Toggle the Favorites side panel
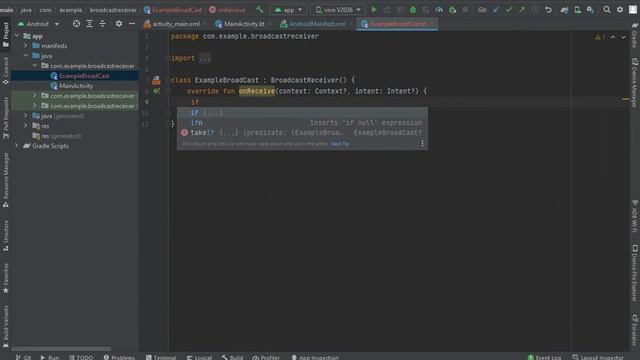This screenshot has width=640, height=360. [6, 278]
